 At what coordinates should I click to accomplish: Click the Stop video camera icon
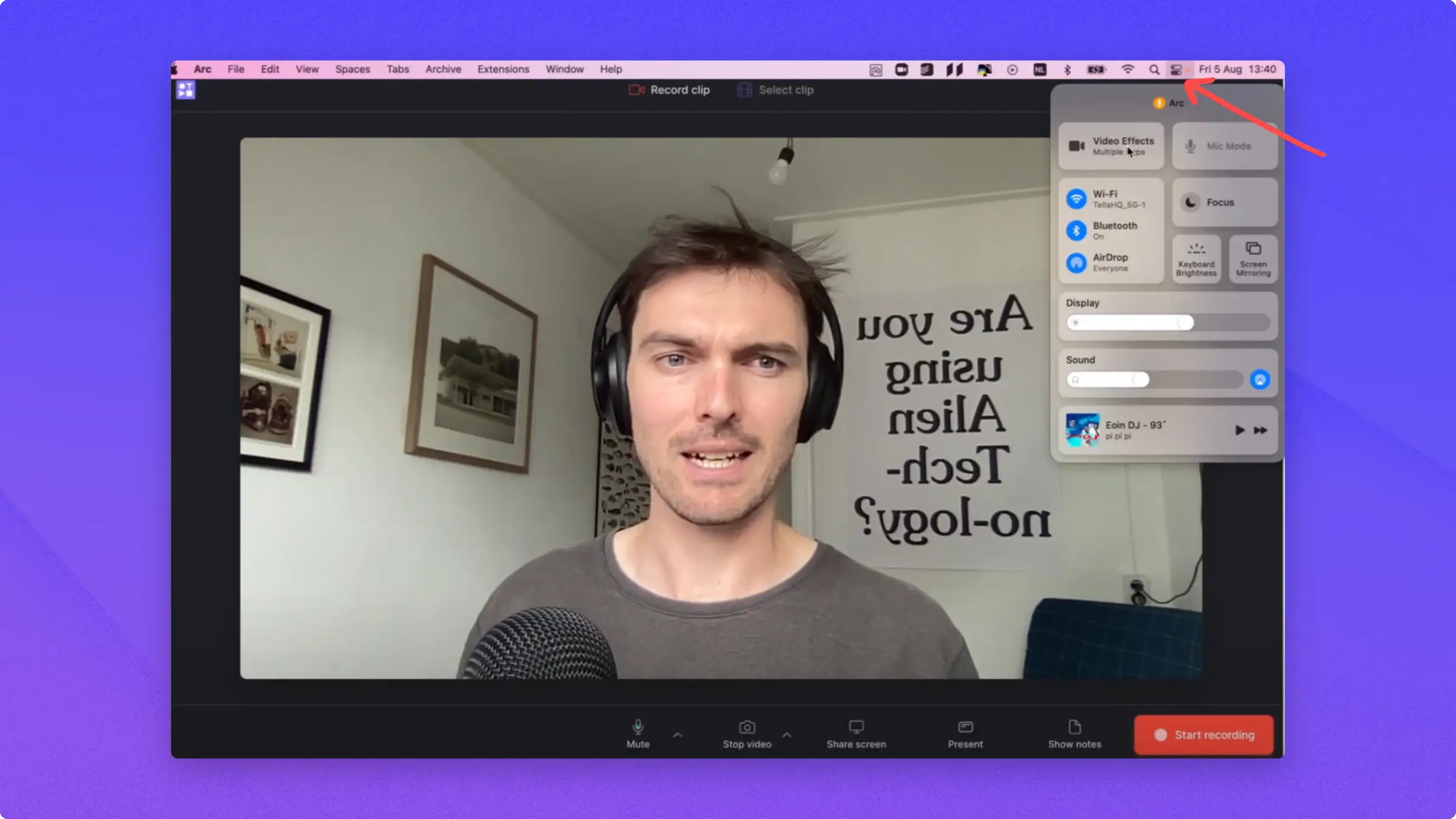point(747,727)
